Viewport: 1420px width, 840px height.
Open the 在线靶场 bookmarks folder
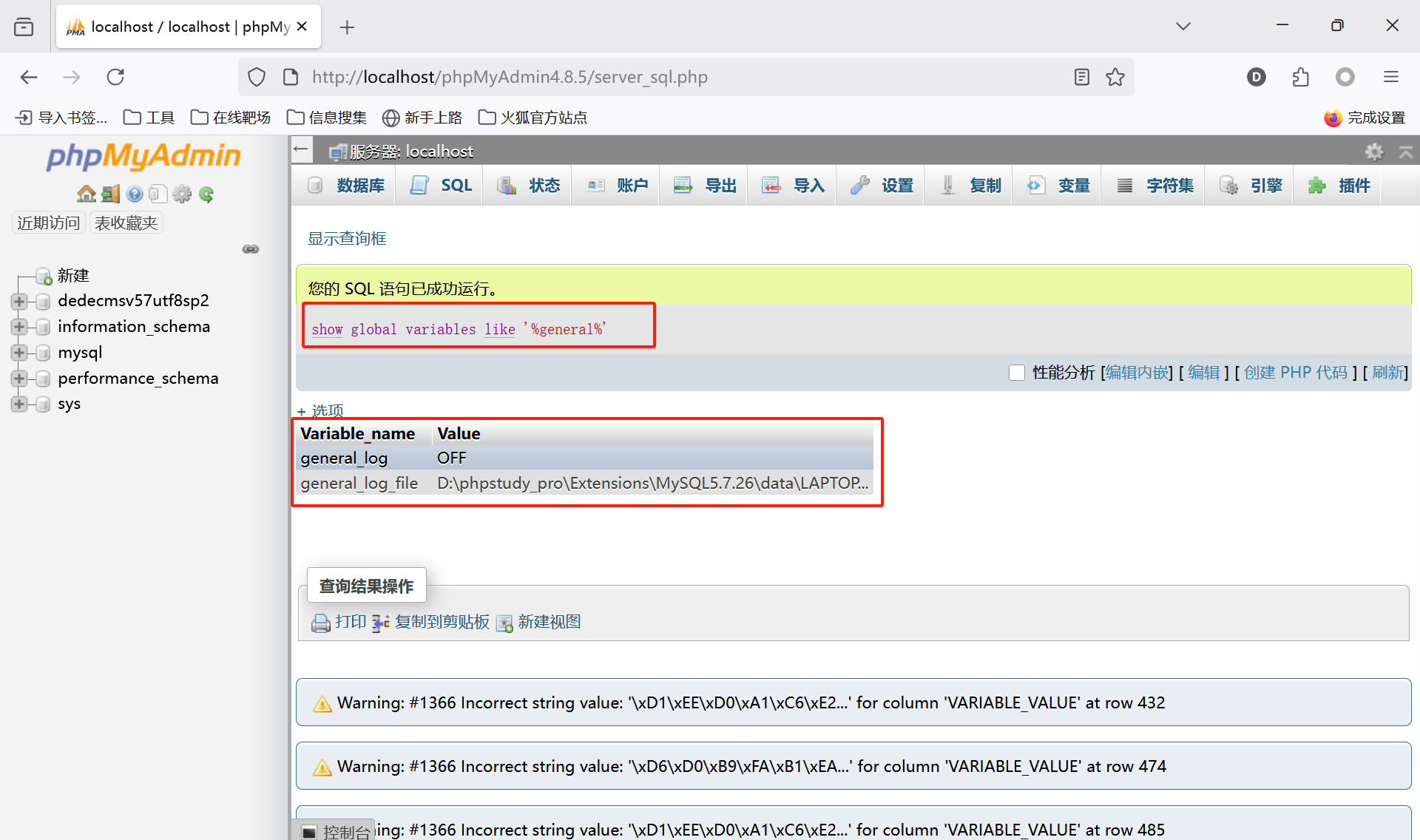[231, 118]
